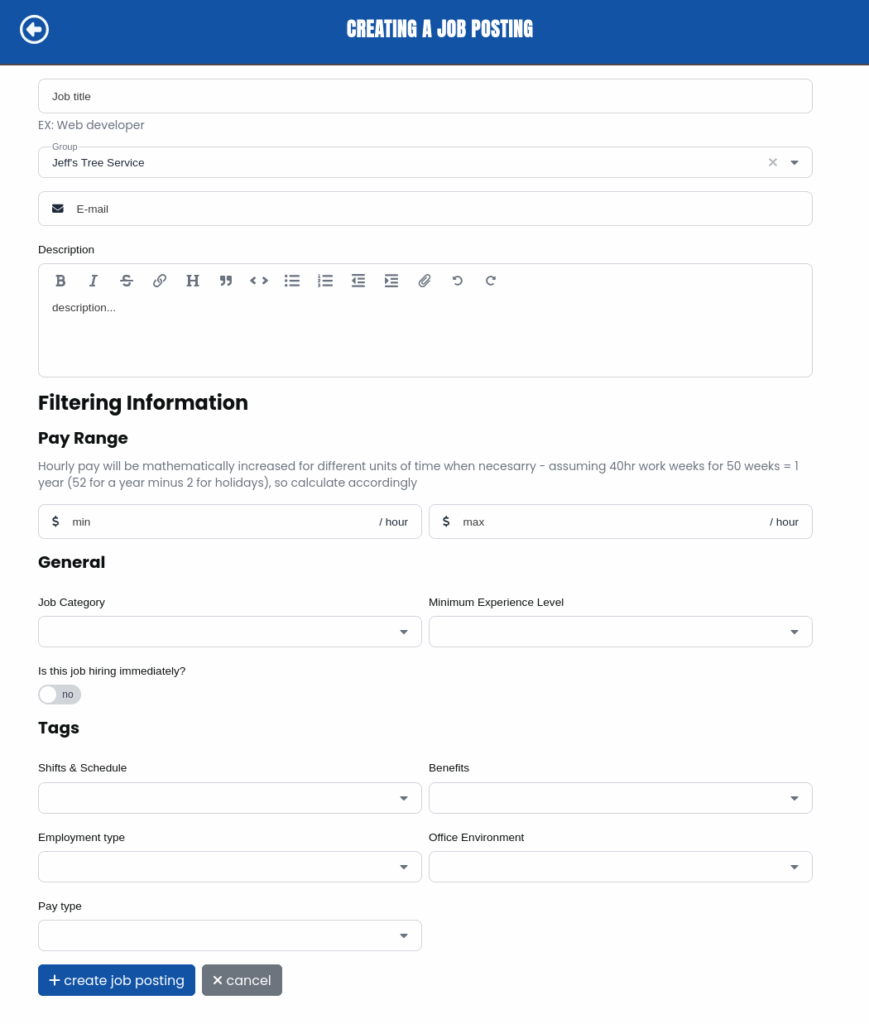Apply bold formatting in description editor
Screen dimensions: 869x1024
[x=60, y=281]
